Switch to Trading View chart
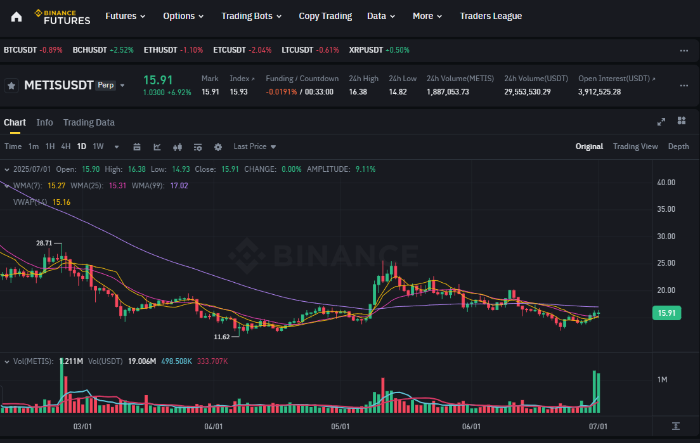Screen dimensions: 700x443 click(635, 146)
